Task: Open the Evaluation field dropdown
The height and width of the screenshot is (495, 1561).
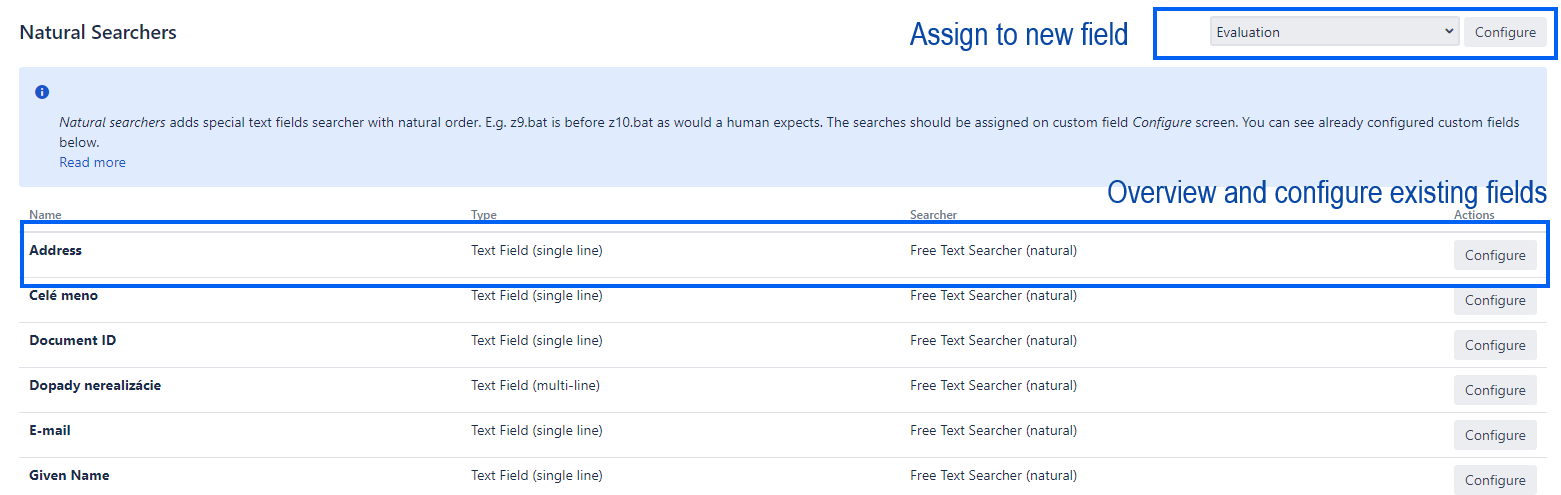Action: (1333, 32)
